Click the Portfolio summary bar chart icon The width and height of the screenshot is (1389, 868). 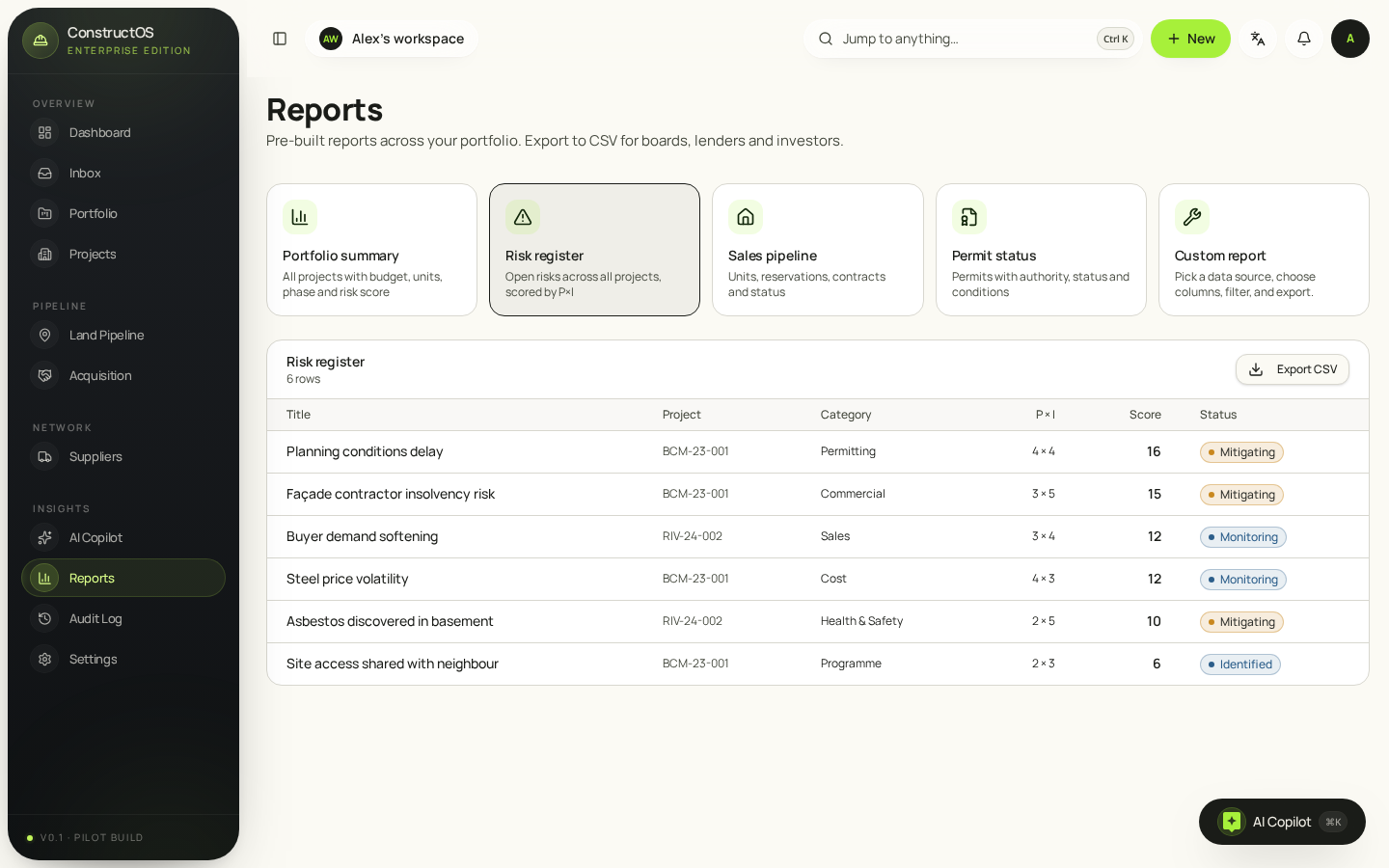pyautogui.click(x=300, y=217)
